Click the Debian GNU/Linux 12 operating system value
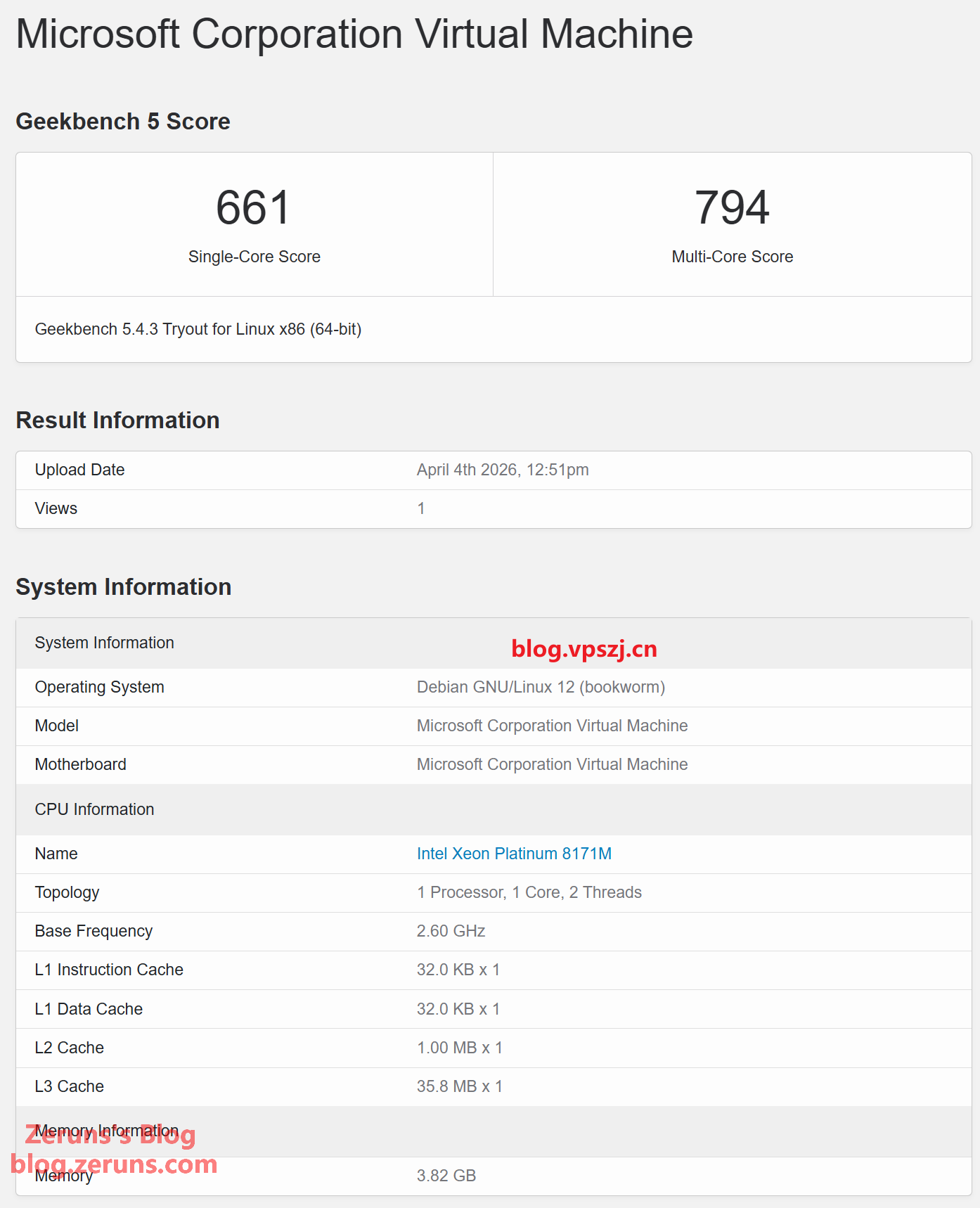The image size is (980, 1208). pos(541,687)
